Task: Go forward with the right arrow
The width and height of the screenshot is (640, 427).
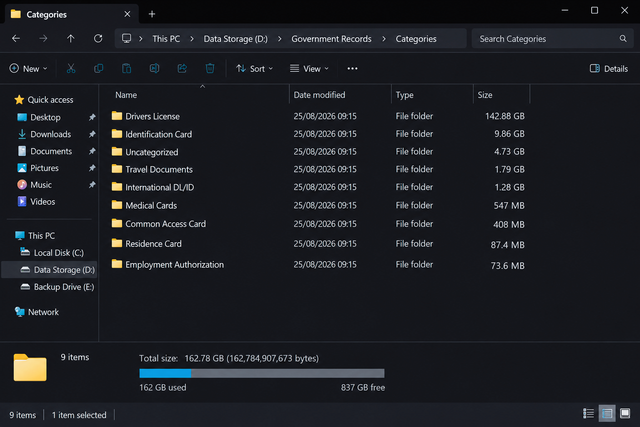Action: (x=43, y=38)
